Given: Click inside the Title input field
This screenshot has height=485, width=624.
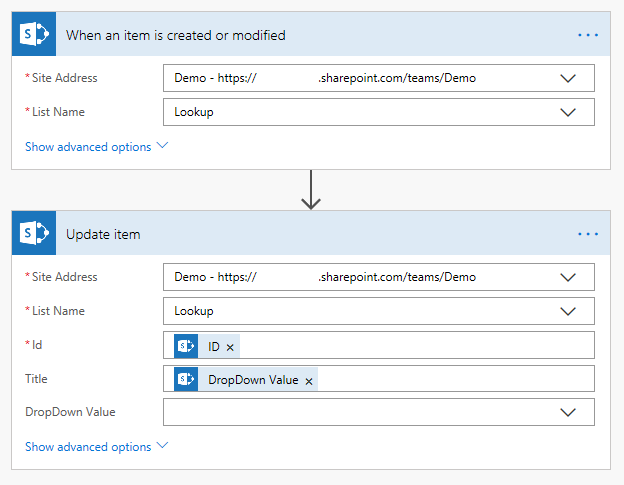Looking at the screenshot, I should [450, 380].
